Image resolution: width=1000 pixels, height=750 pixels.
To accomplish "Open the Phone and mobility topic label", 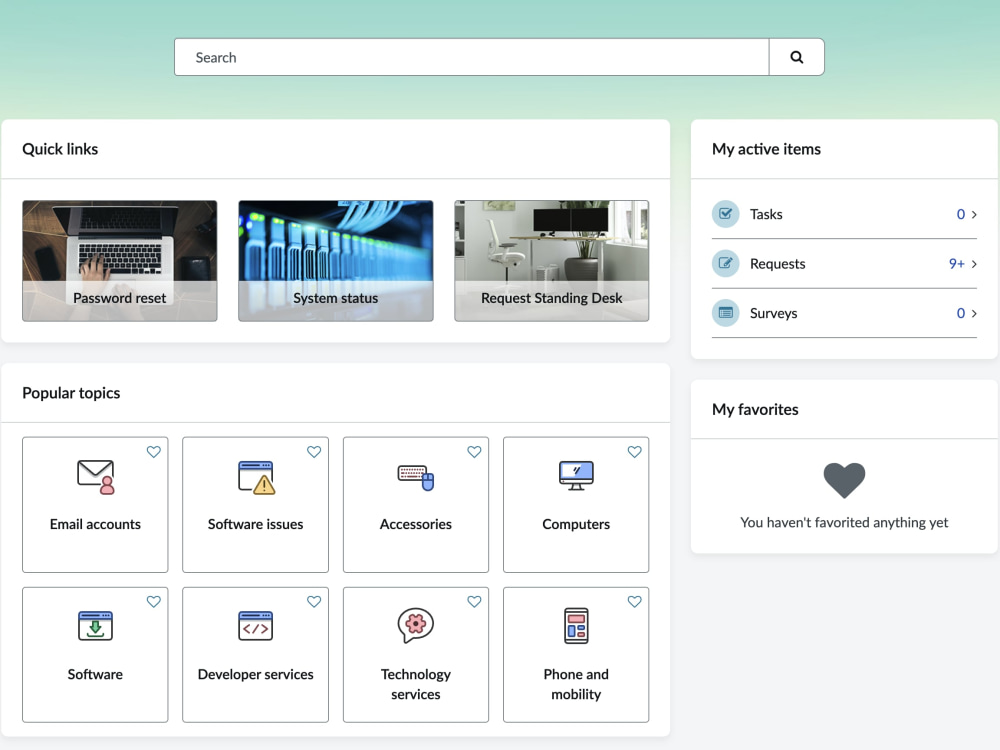I will pos(576,684).
